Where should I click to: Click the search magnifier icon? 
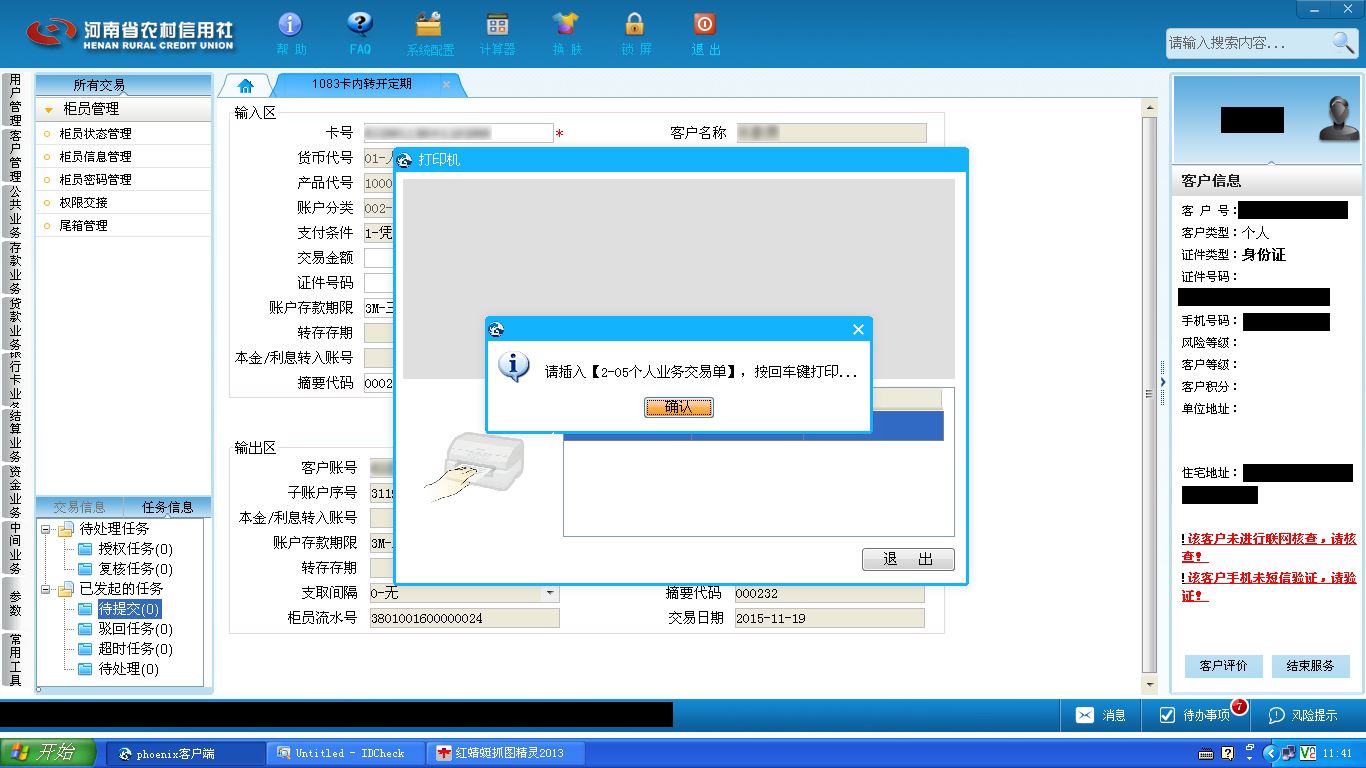[1342, 42]
